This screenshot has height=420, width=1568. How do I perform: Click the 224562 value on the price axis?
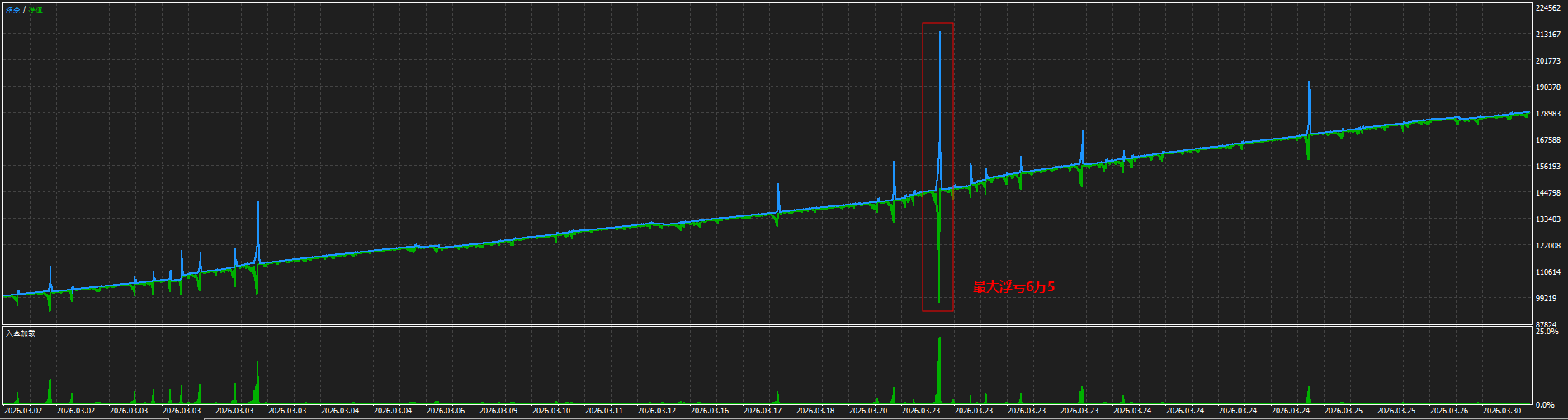point(1547,8)
